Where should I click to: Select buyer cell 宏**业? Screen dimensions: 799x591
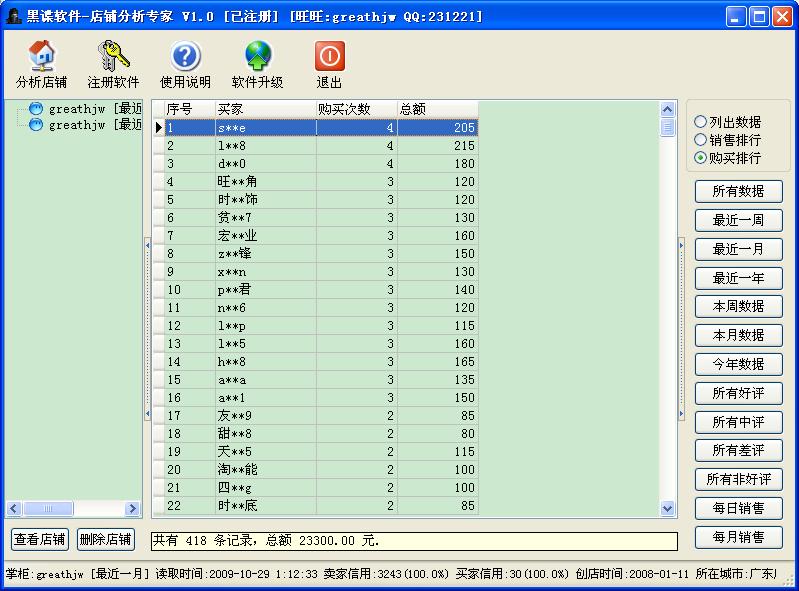coord(265,236)
